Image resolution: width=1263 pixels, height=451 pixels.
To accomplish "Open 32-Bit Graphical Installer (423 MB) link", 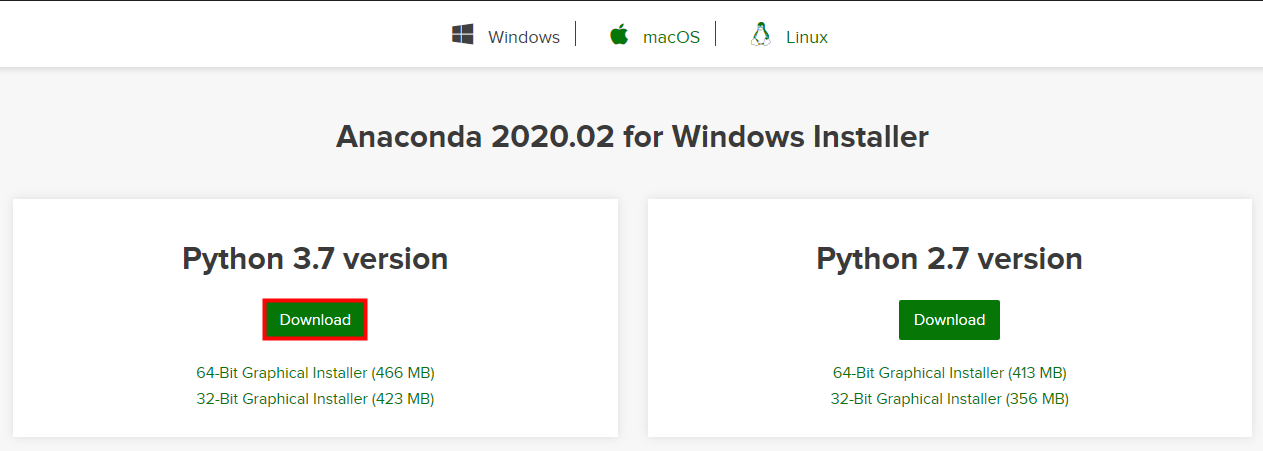I will coord(315,399).
